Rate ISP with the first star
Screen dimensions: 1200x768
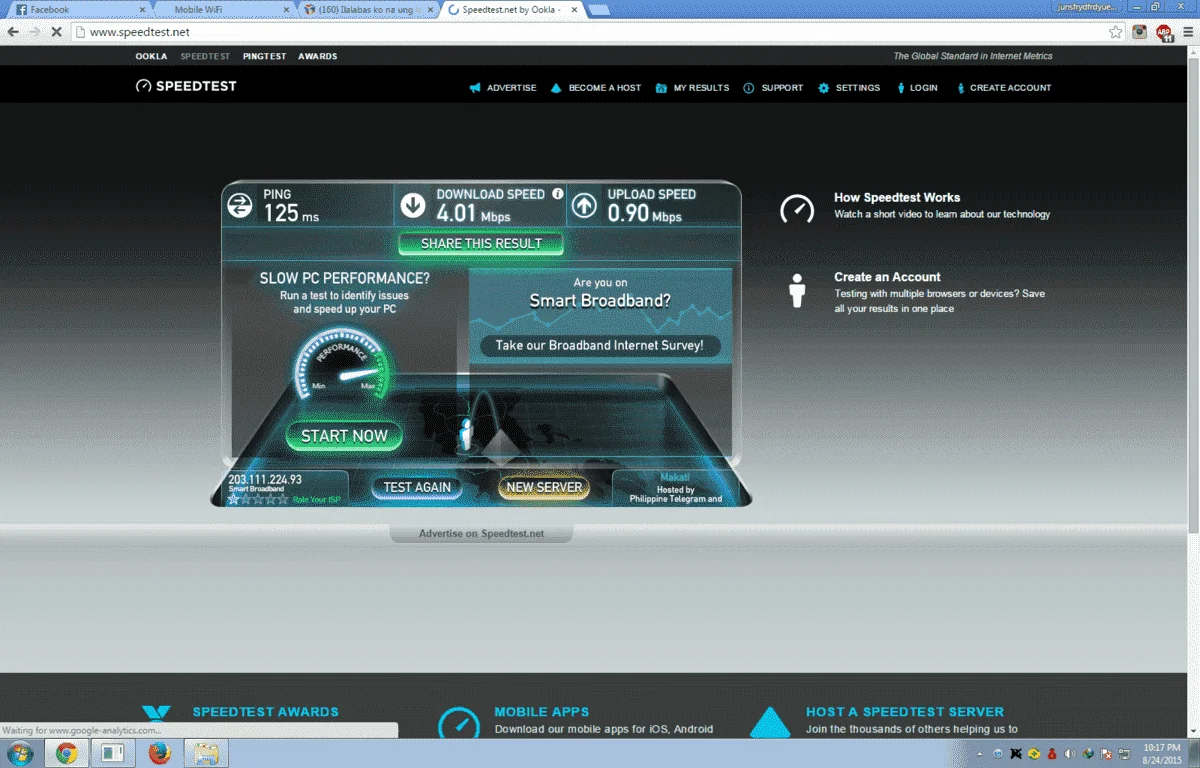pyautogui.click(x=234, y=499)
